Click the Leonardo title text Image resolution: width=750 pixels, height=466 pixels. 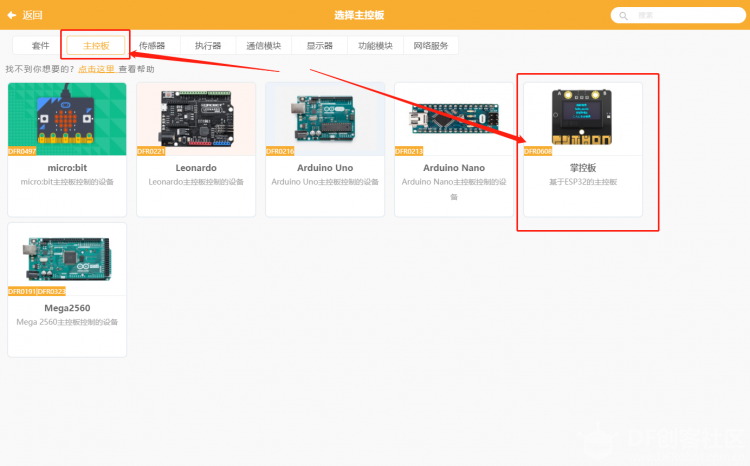[x=196, y=168]
